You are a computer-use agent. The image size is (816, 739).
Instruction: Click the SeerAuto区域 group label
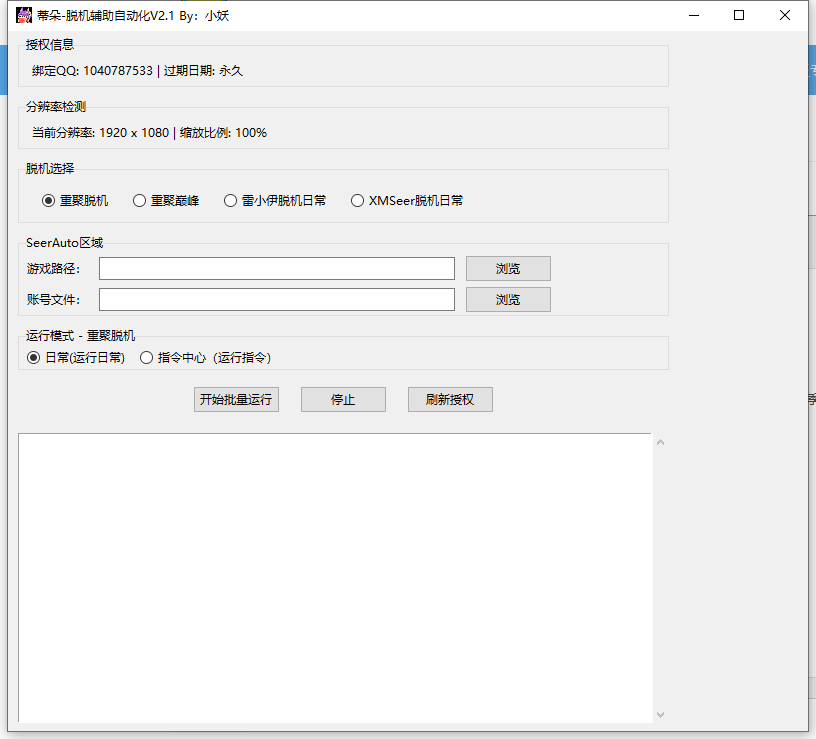[65, 243]
